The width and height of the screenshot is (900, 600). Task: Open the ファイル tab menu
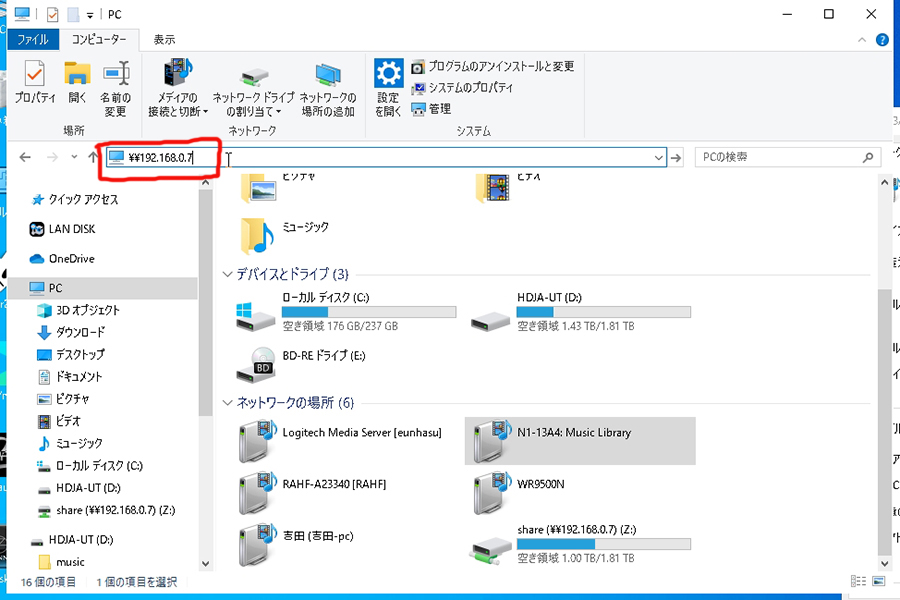point(35,40)
